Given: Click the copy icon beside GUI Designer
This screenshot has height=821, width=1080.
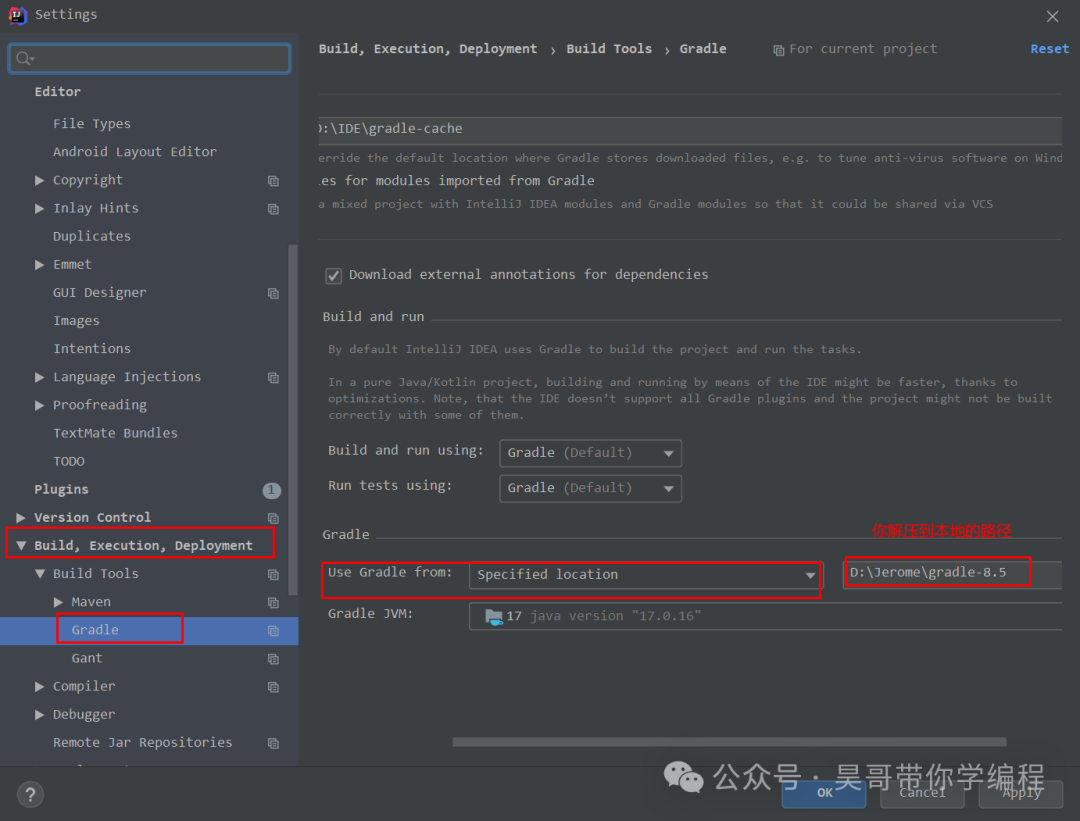Looking at the screenshot, I should click(273, 292).
